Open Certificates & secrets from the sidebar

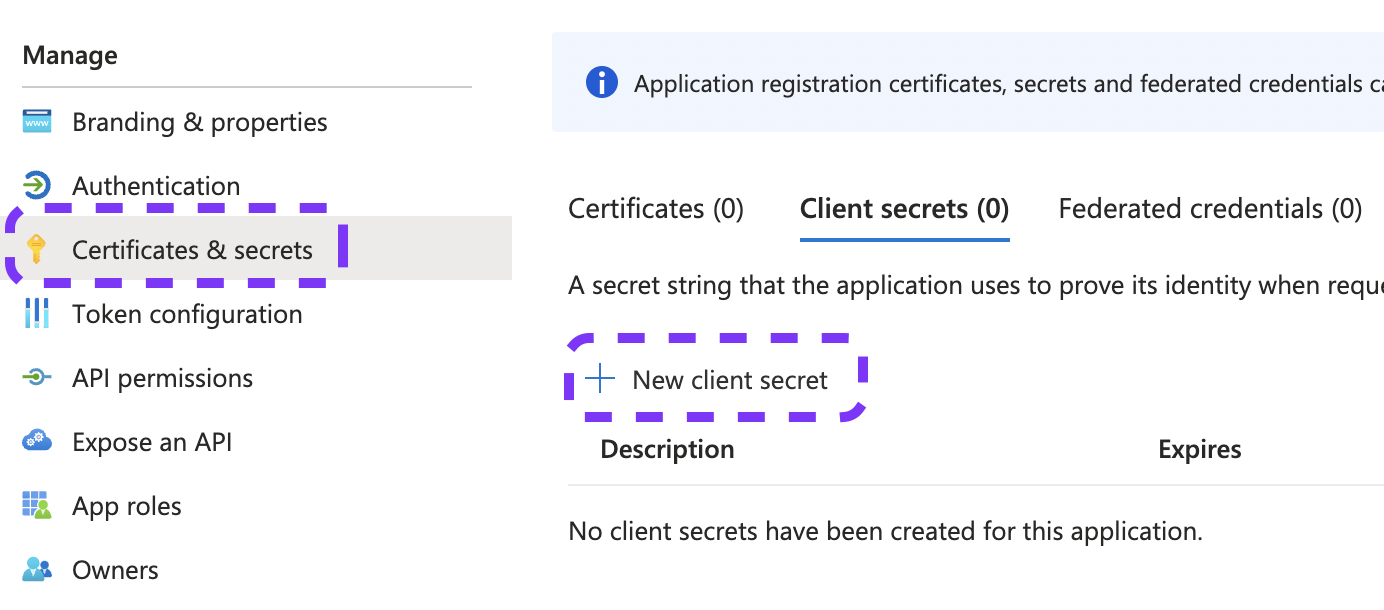click(x=192, y=249)
